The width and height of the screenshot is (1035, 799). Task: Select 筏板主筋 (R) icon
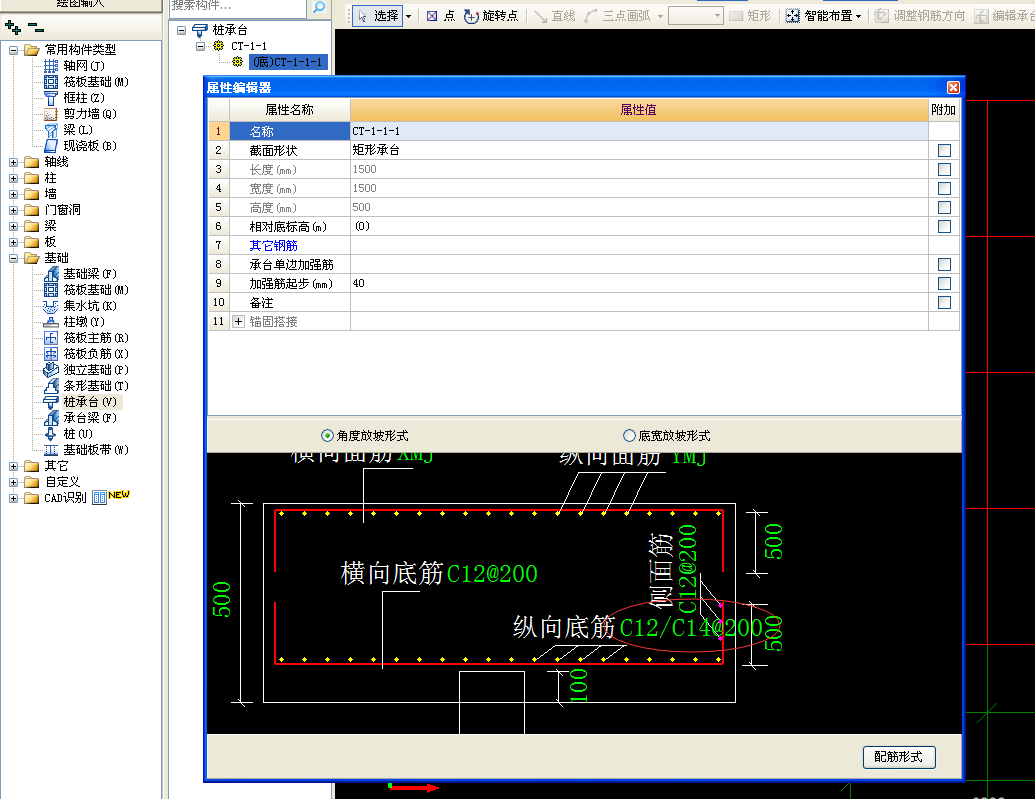(51, 338)
